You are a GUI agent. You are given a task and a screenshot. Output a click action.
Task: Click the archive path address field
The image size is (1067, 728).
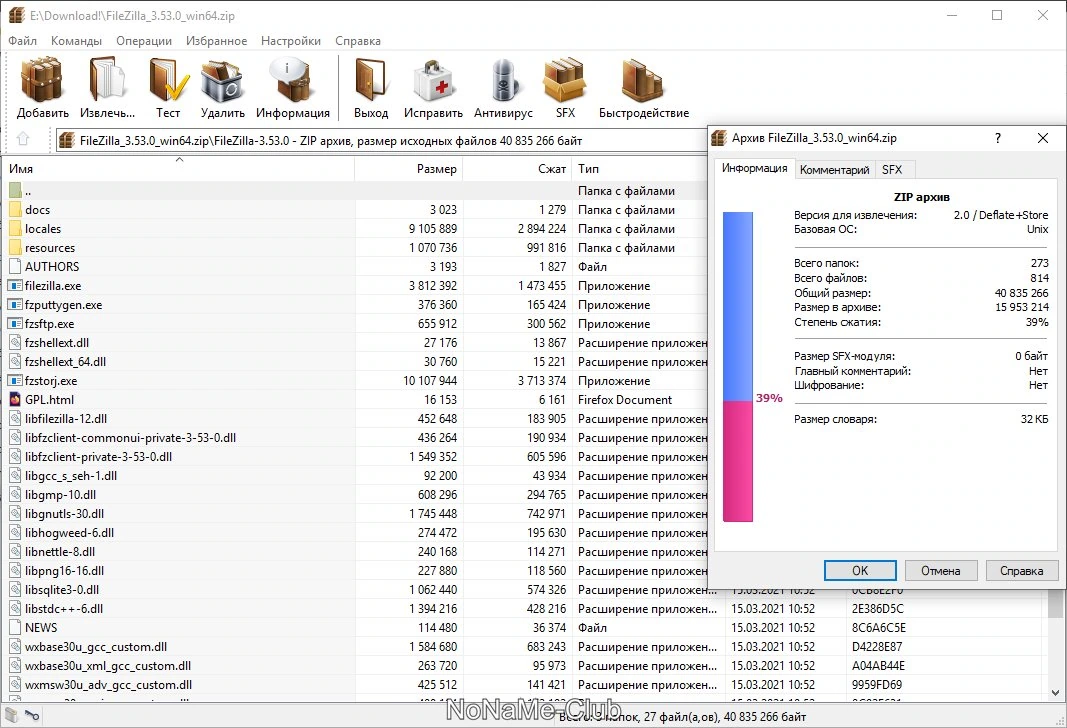[382, 140]
